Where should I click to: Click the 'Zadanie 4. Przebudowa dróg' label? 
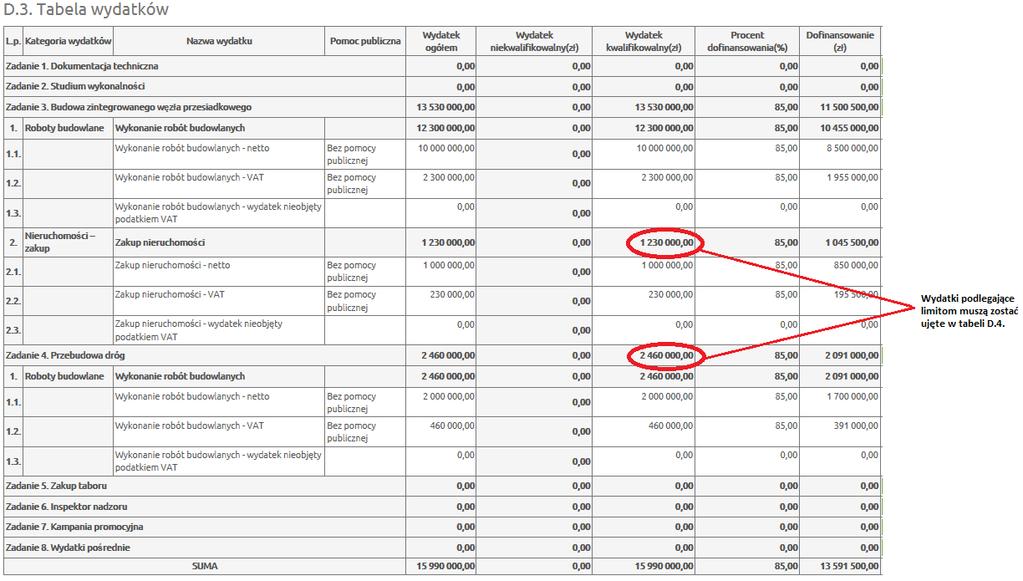[x=65, y=355]
